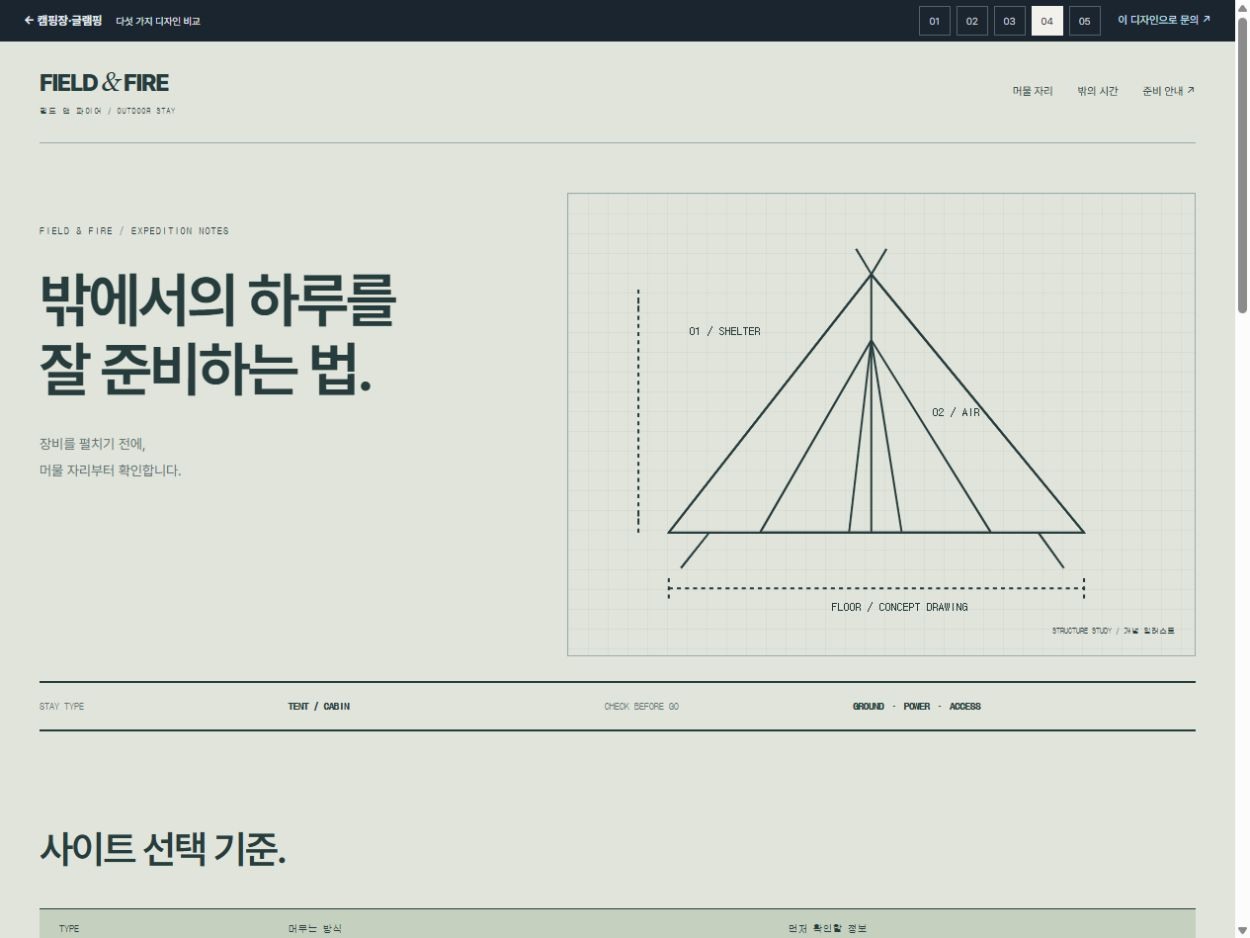The width and height of the screenshot is (1250, 938).
Task: Go back to 캠핑장·글램핑 page
Action: (x=63, y=20)
